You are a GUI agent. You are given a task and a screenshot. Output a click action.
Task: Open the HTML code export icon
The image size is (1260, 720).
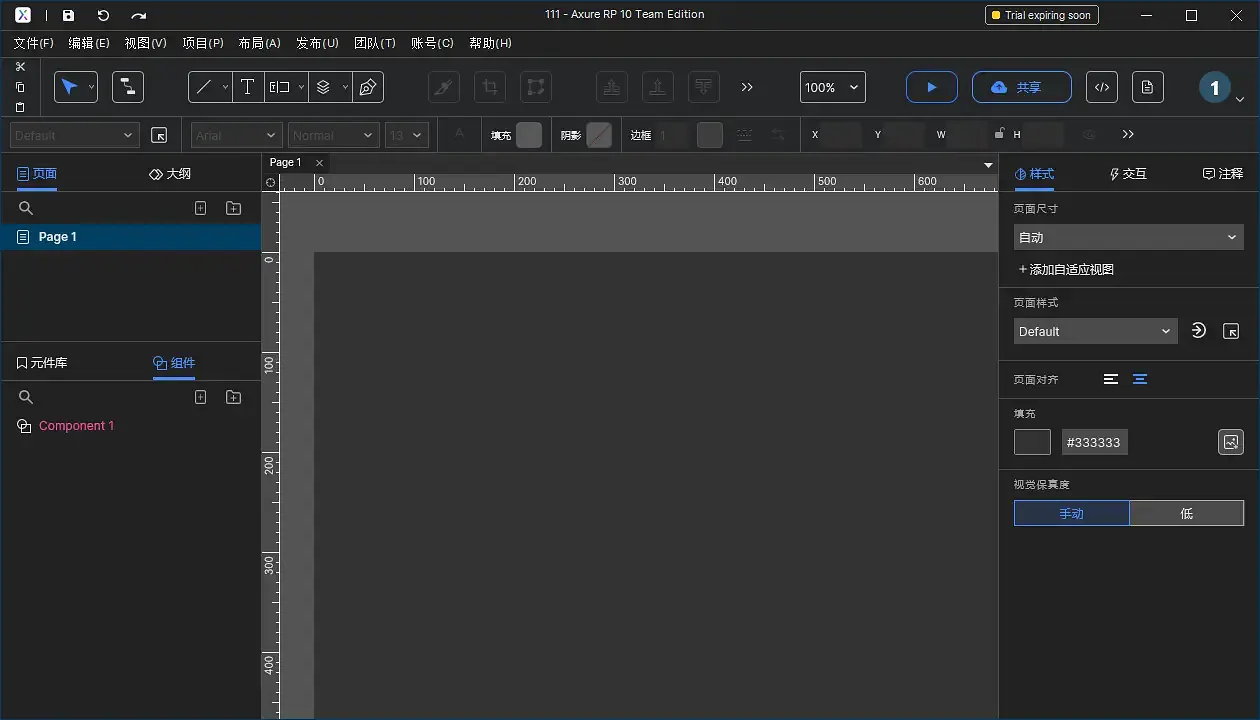(x=1101, y=87)
